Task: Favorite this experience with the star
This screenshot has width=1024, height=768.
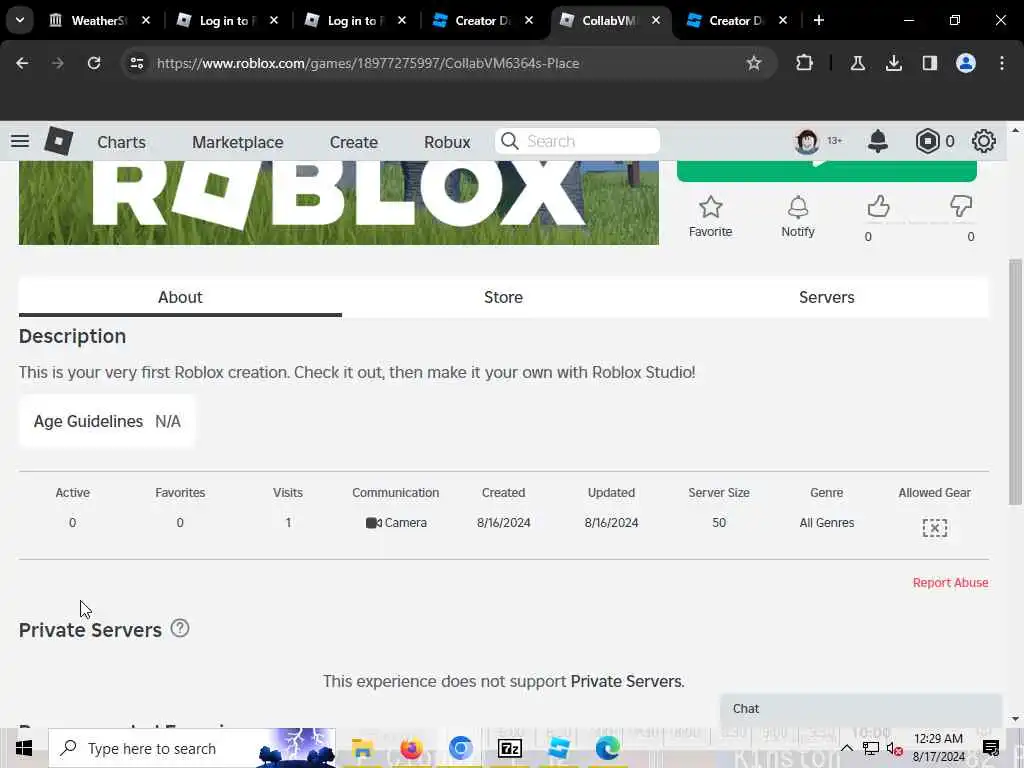Action: [x=711, y=217]
